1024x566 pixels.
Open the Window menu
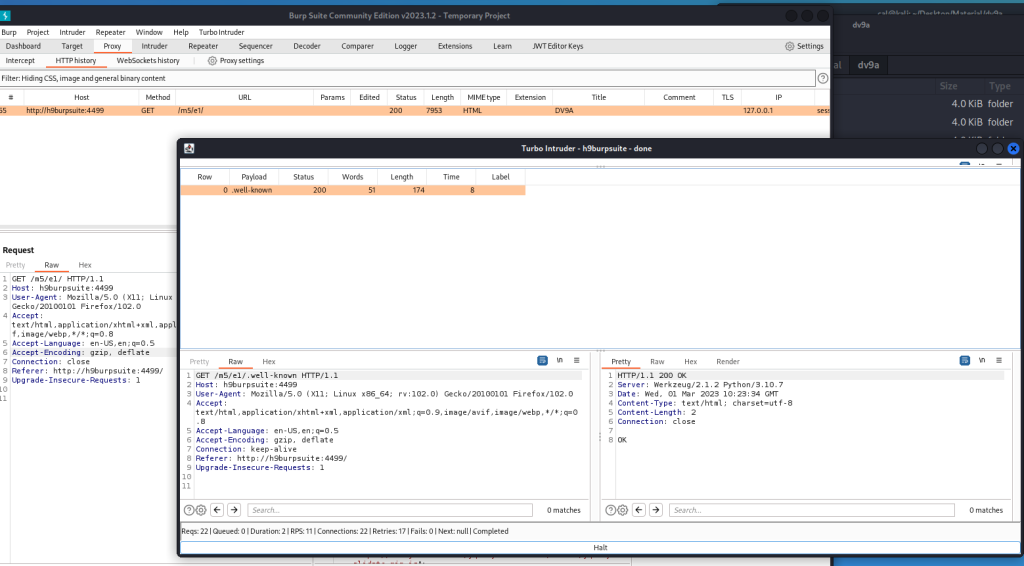click(149, 32)
